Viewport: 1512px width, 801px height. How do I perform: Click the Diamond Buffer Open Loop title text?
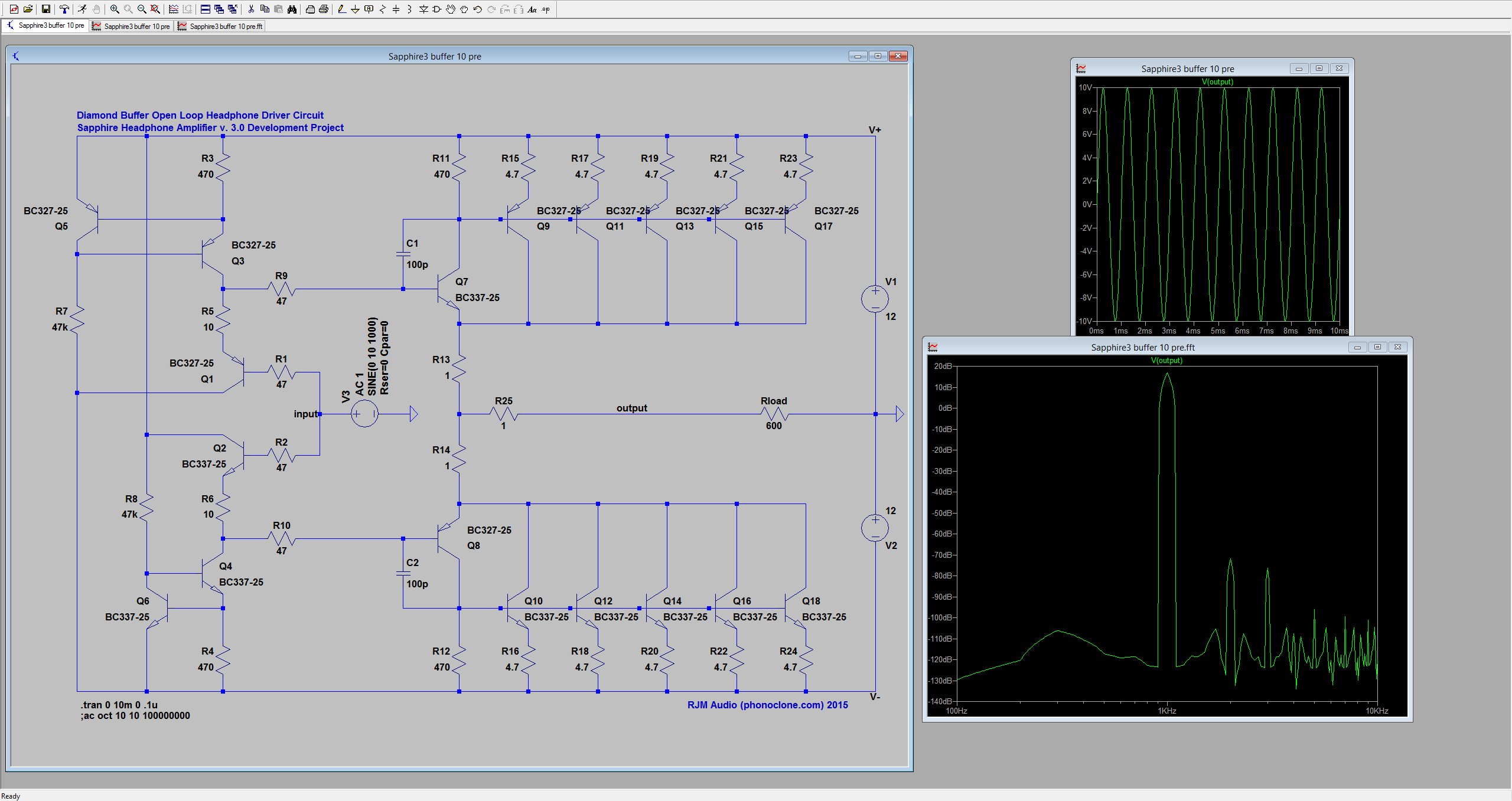coord(200,115)
